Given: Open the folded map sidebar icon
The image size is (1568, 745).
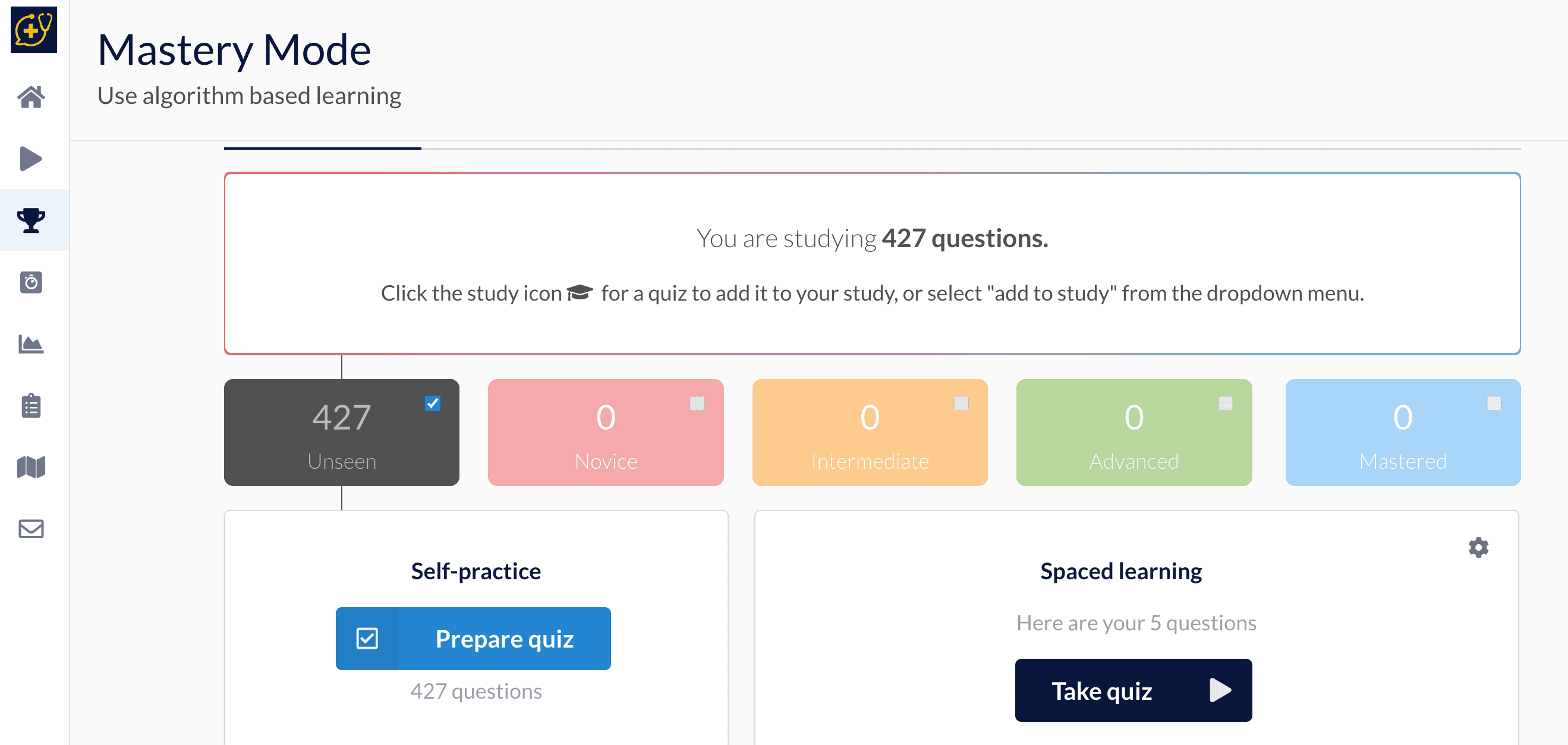Looking at the screenshot, I should click(31, 467).
